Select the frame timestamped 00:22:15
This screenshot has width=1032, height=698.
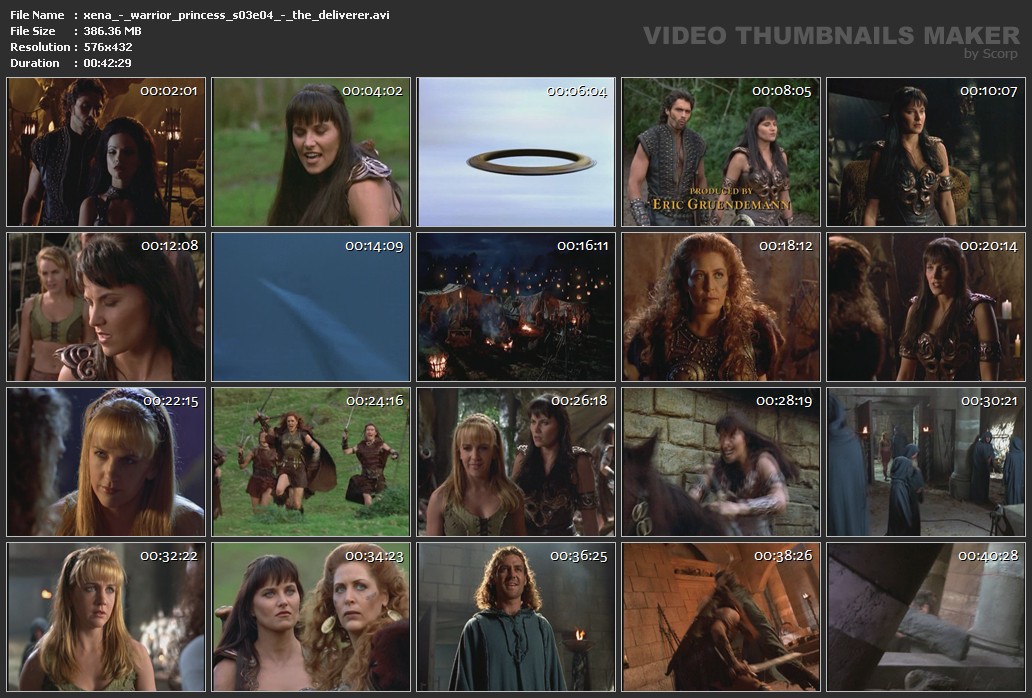click(x=106, y=462)
